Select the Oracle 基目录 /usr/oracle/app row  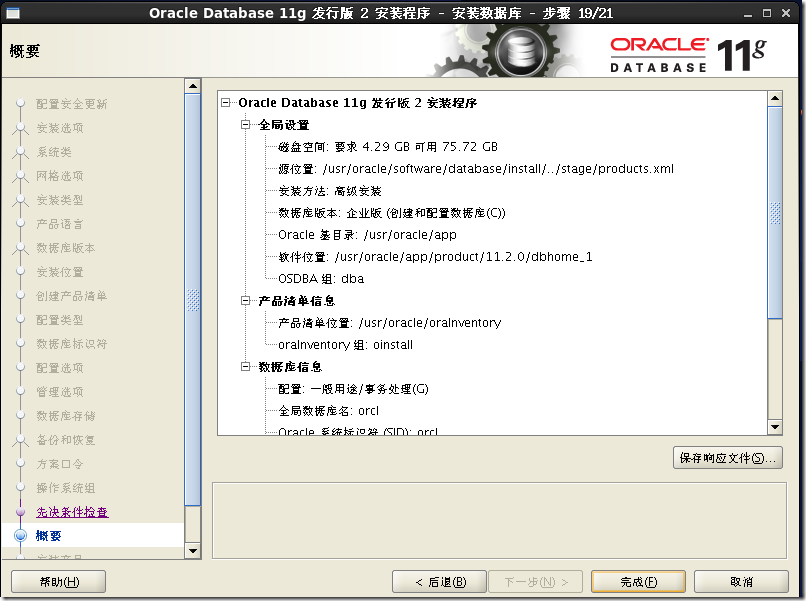tap(368, 235)
